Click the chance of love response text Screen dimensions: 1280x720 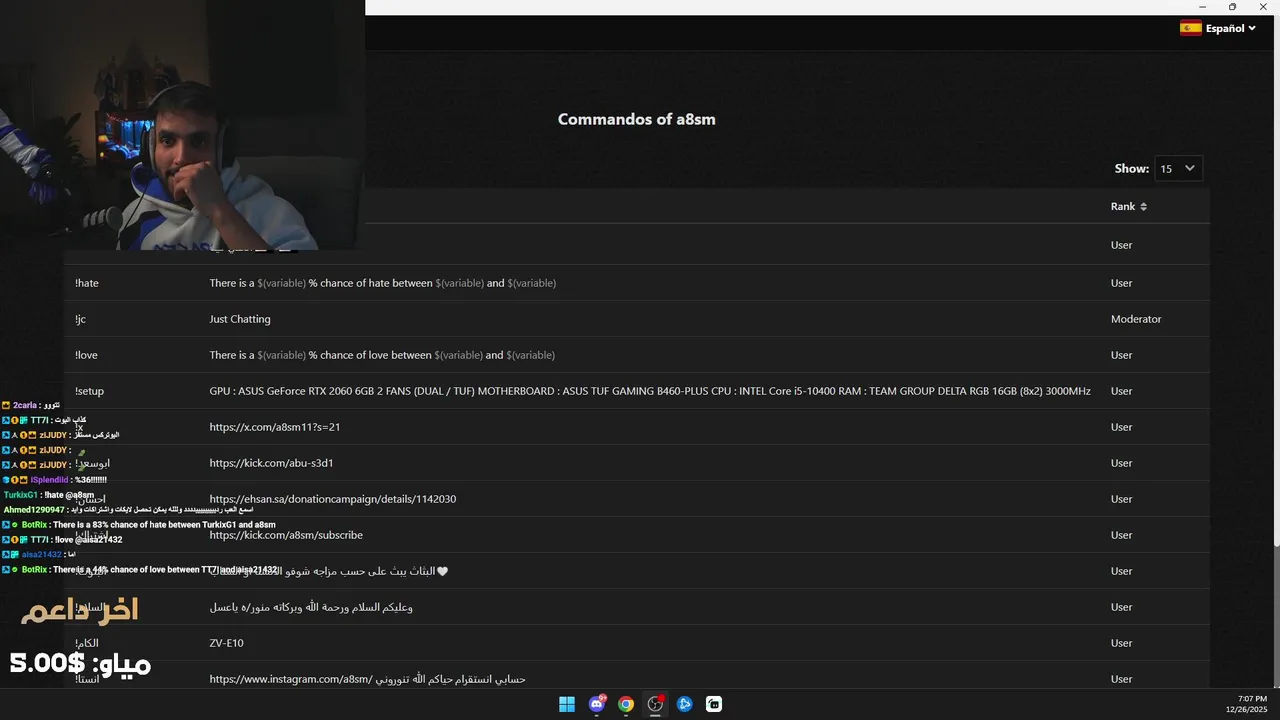click(x=382, y=355)
